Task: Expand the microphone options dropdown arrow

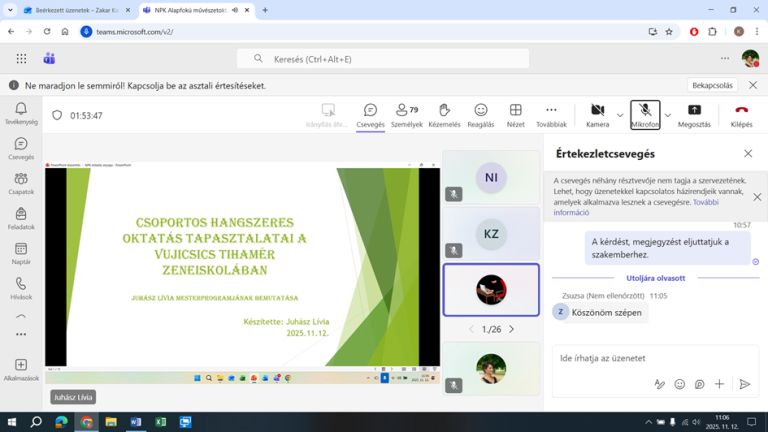Action: [x=668, y=114]
